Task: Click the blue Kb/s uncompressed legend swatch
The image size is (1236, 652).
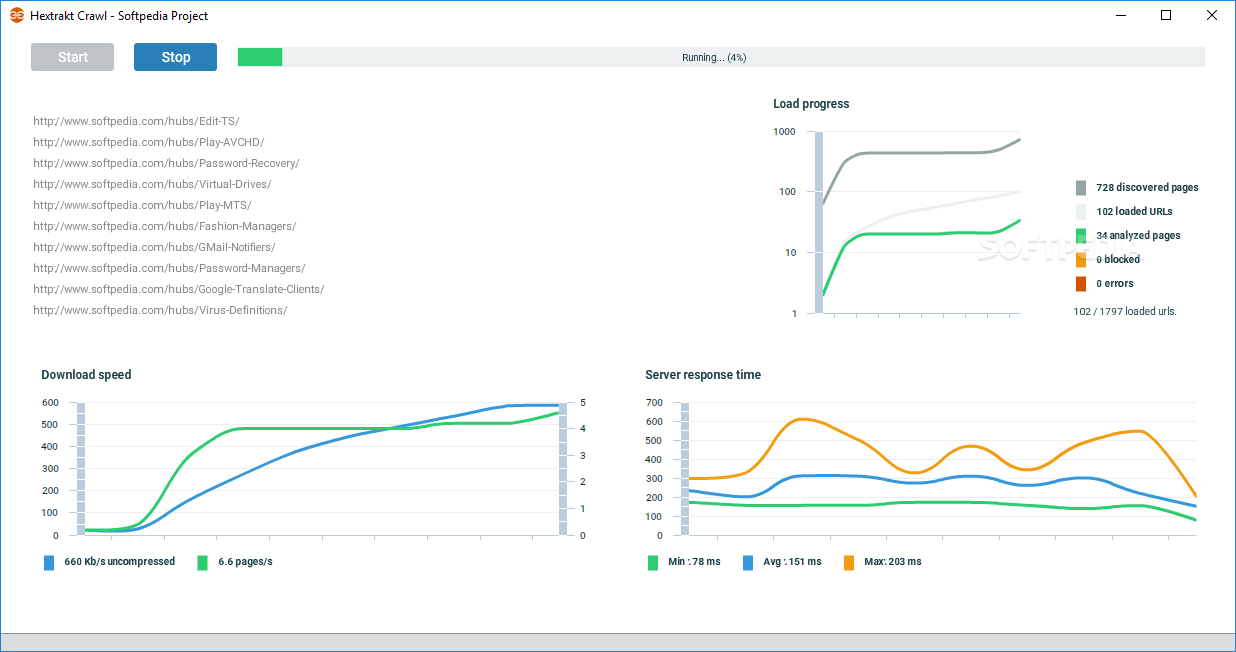Action: point(49,563)
